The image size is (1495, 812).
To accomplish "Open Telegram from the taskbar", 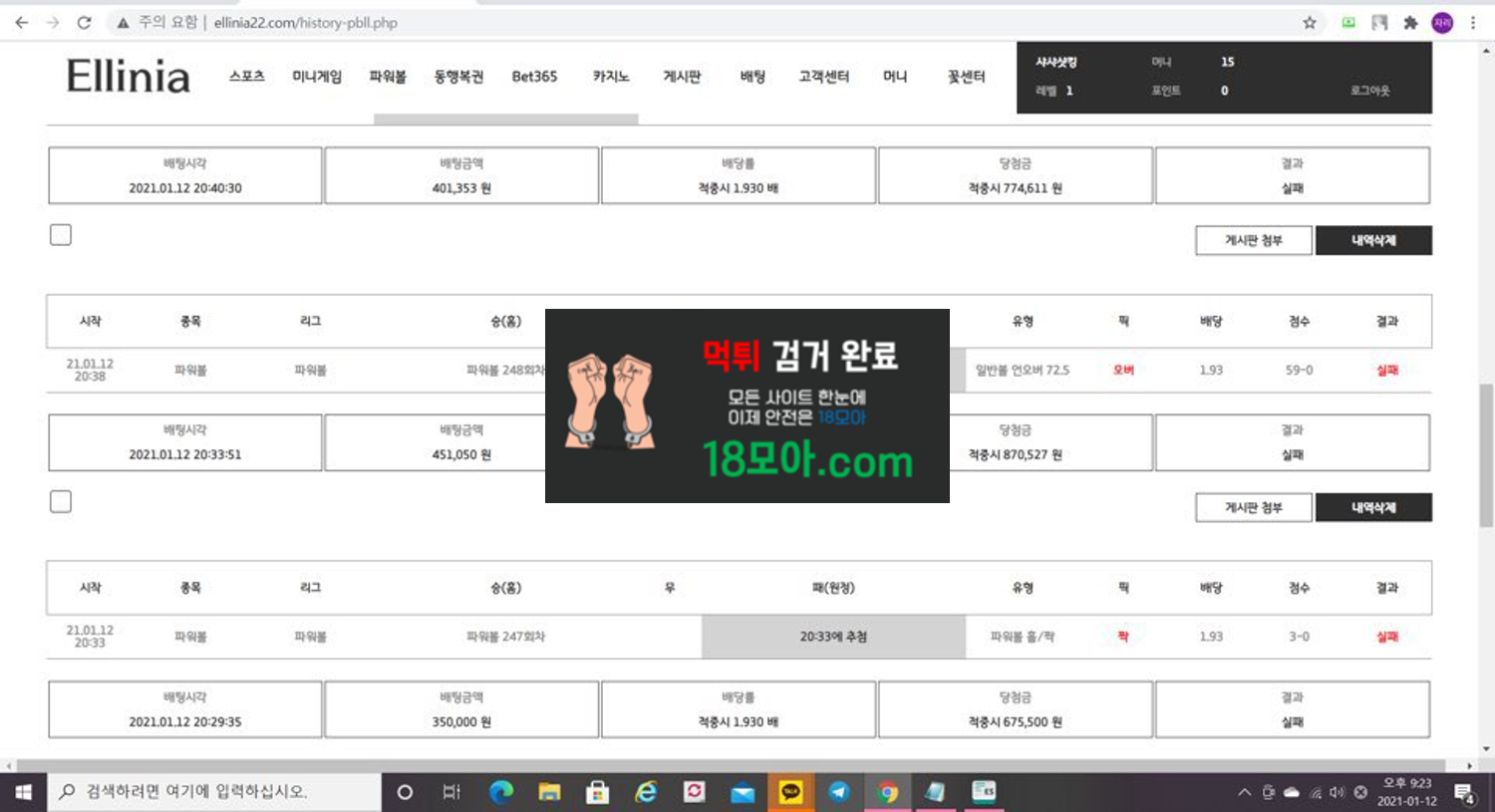I will point(839,792).
